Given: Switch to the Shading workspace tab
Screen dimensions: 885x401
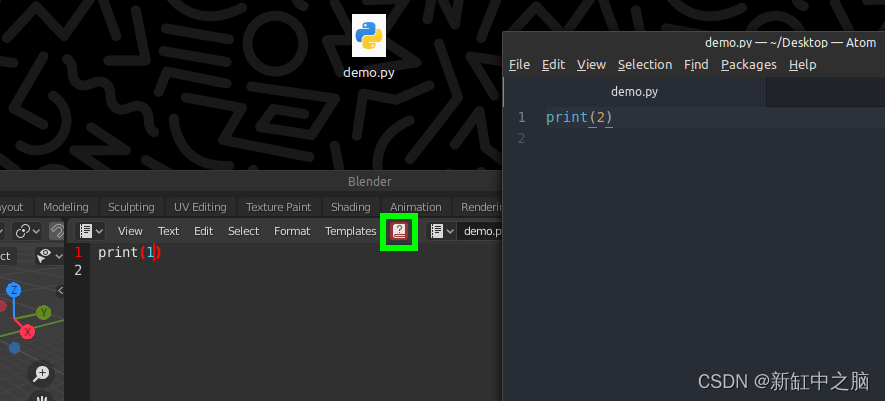Looking at the screenshot, I should click(351, 207).
